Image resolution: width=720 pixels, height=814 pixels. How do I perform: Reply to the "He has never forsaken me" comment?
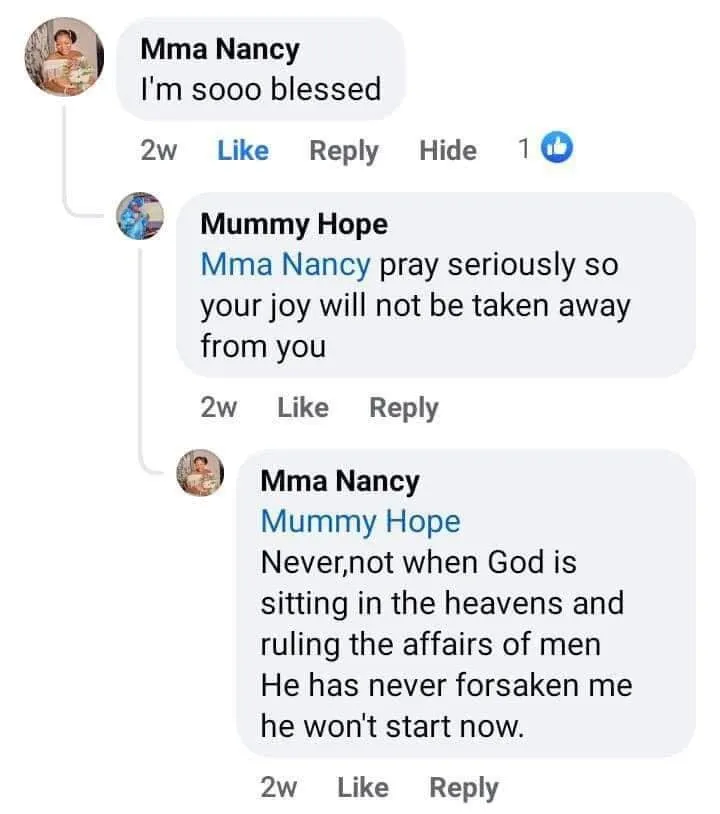click(464, 788)
